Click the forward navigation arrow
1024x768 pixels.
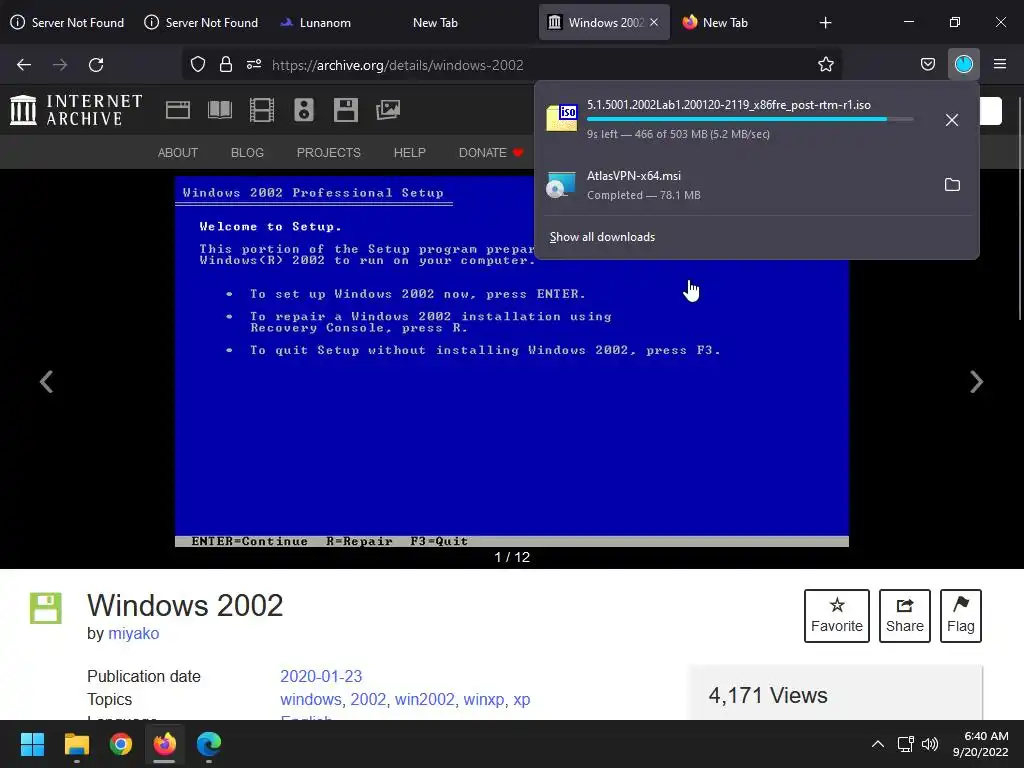coord(60,65)
